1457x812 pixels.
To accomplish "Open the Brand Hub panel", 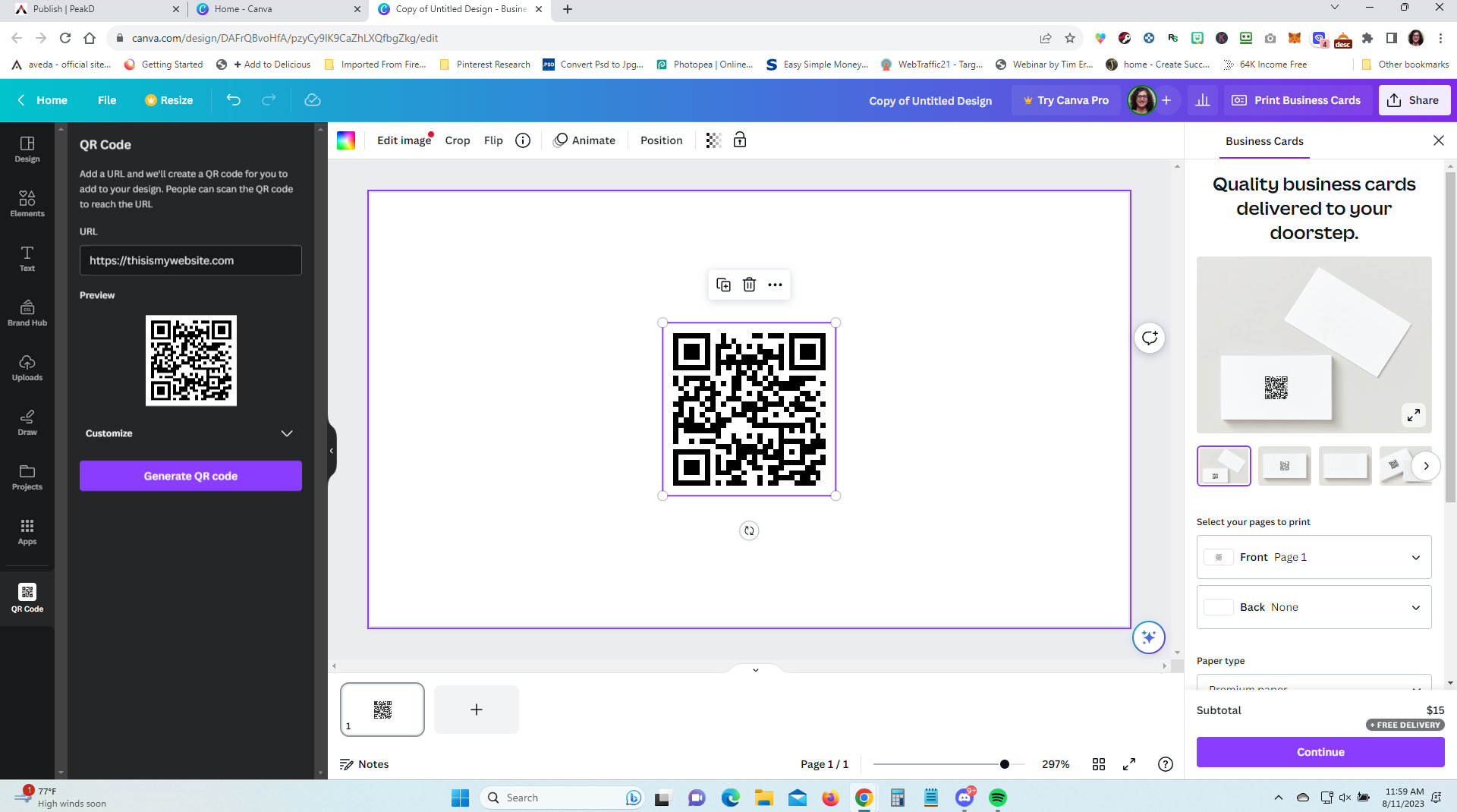I will click(x=27, y=313).
